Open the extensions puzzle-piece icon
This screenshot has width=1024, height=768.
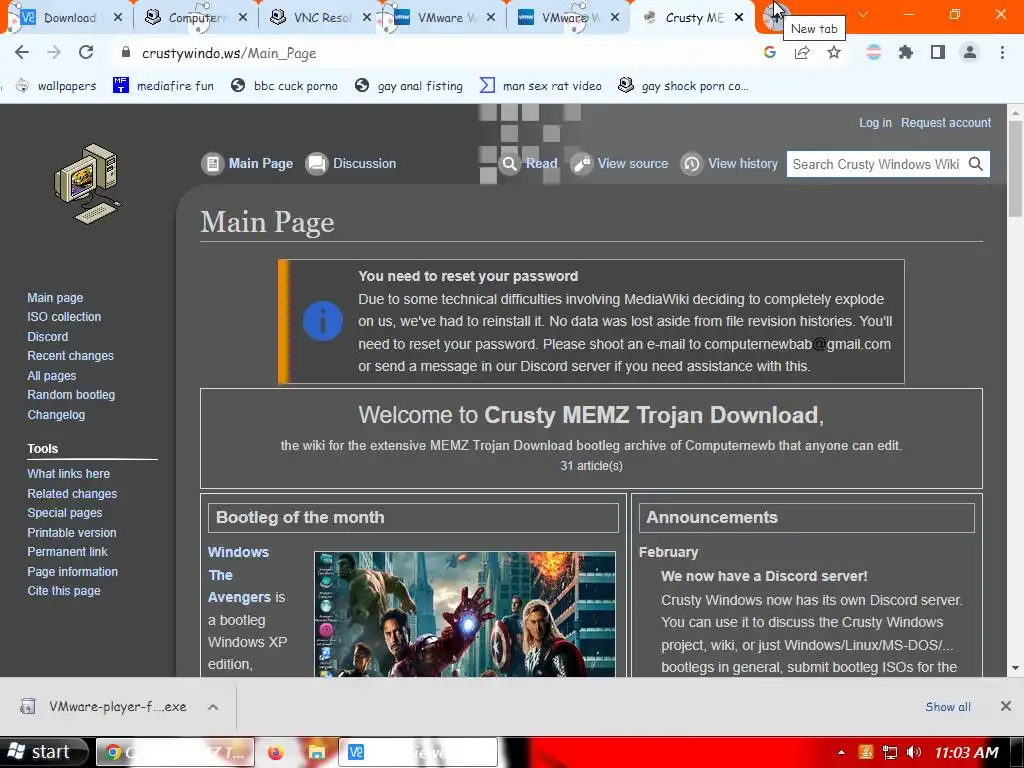tap(905, 52)
